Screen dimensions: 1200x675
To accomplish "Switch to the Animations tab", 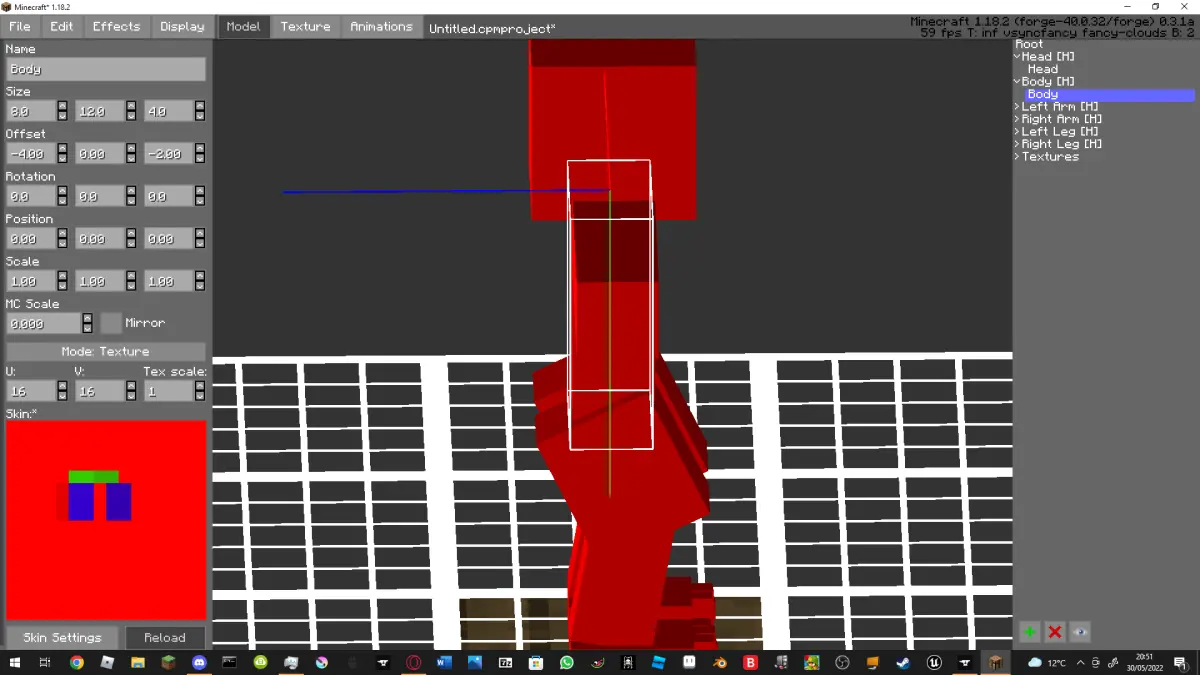I will (381, 27).
